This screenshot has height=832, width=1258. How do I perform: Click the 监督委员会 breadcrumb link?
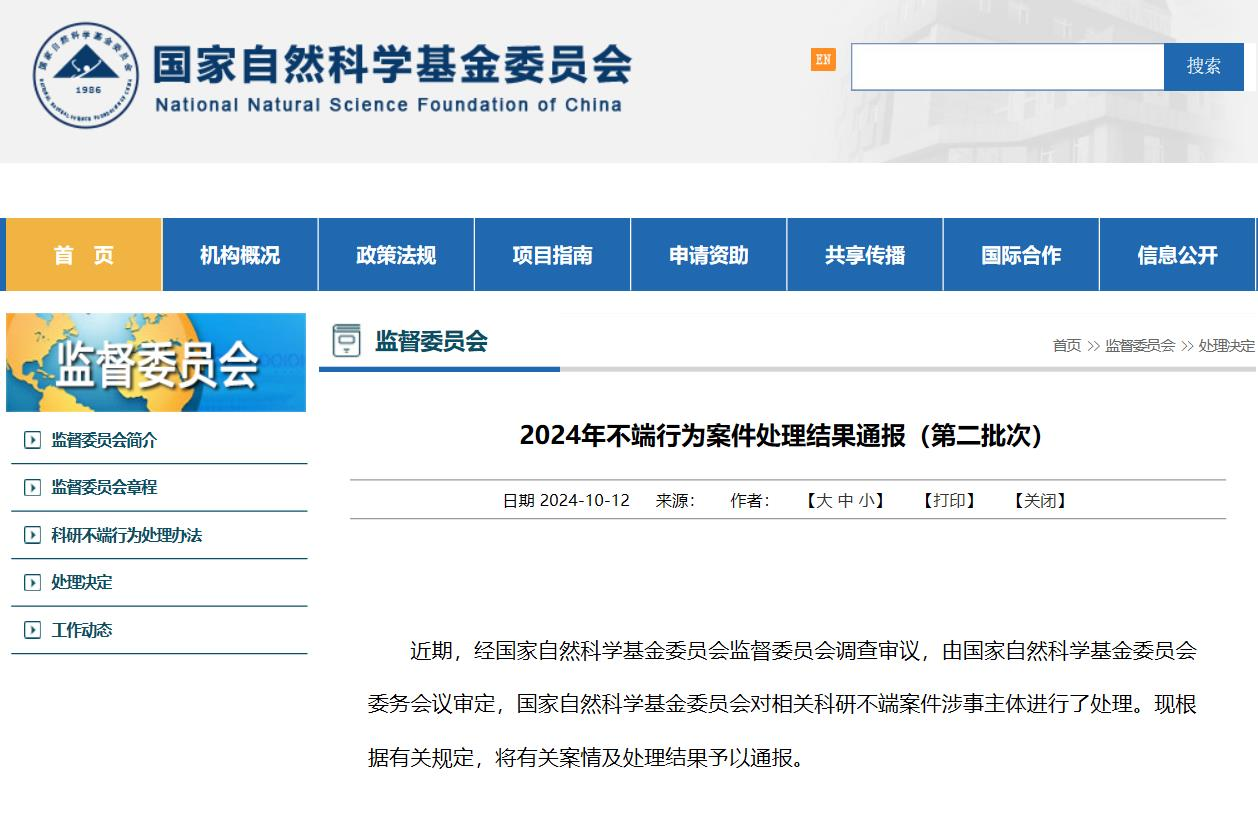[x=1140, y=345]
